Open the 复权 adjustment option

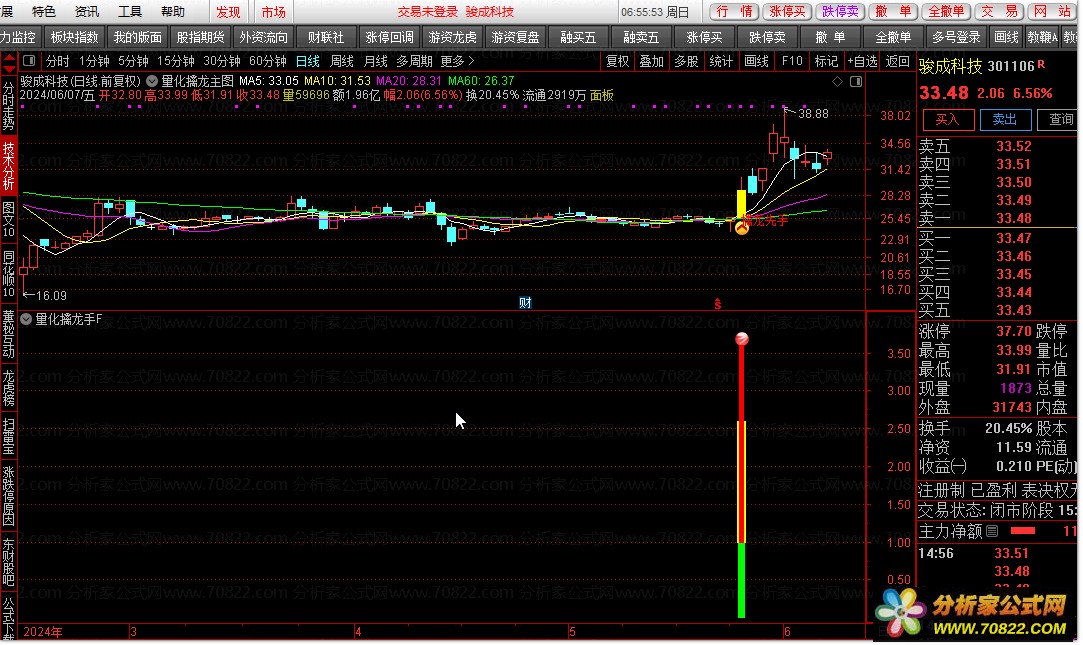617,61
